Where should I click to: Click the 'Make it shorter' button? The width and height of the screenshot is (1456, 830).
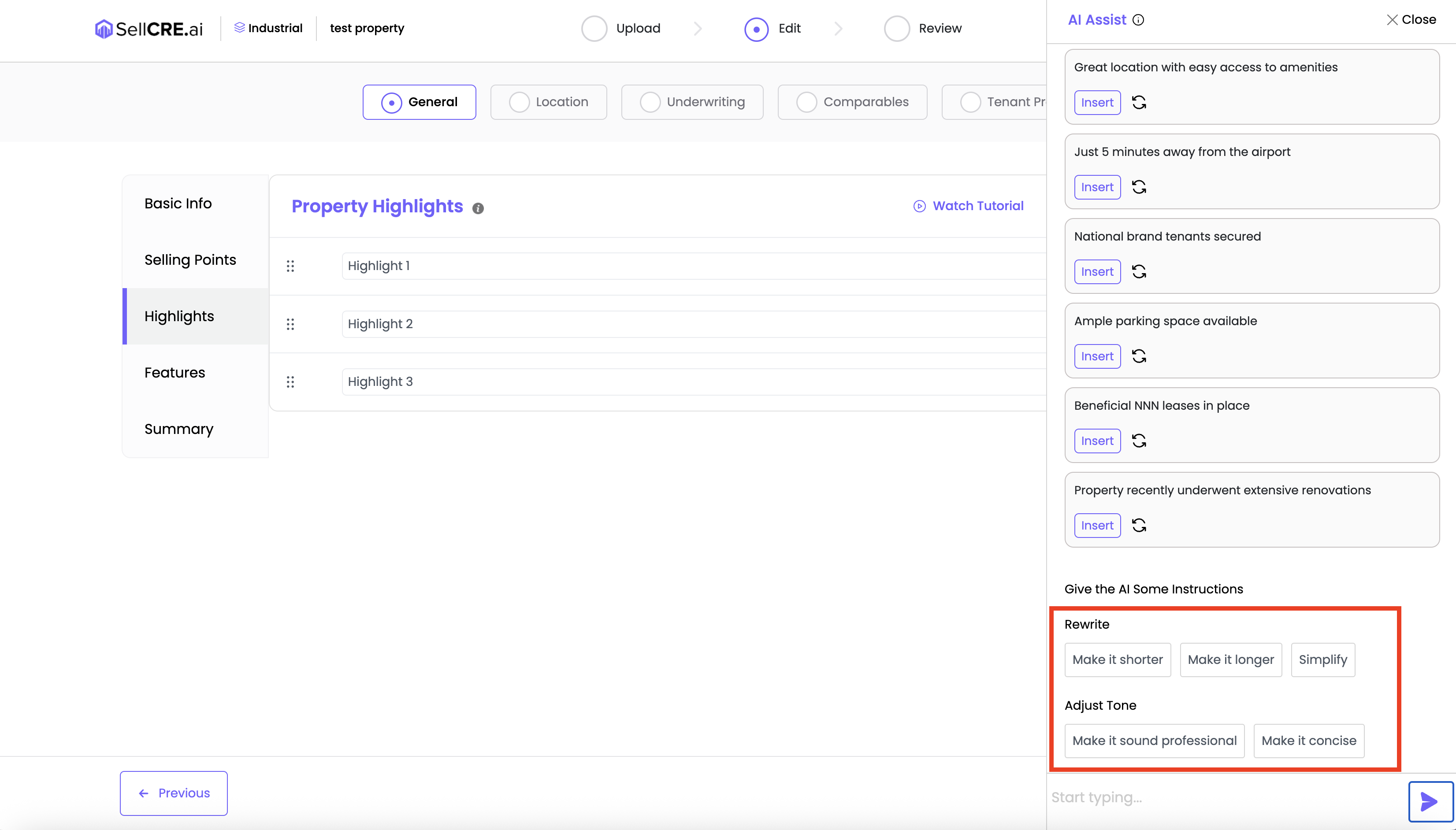tap(1117, 660)
